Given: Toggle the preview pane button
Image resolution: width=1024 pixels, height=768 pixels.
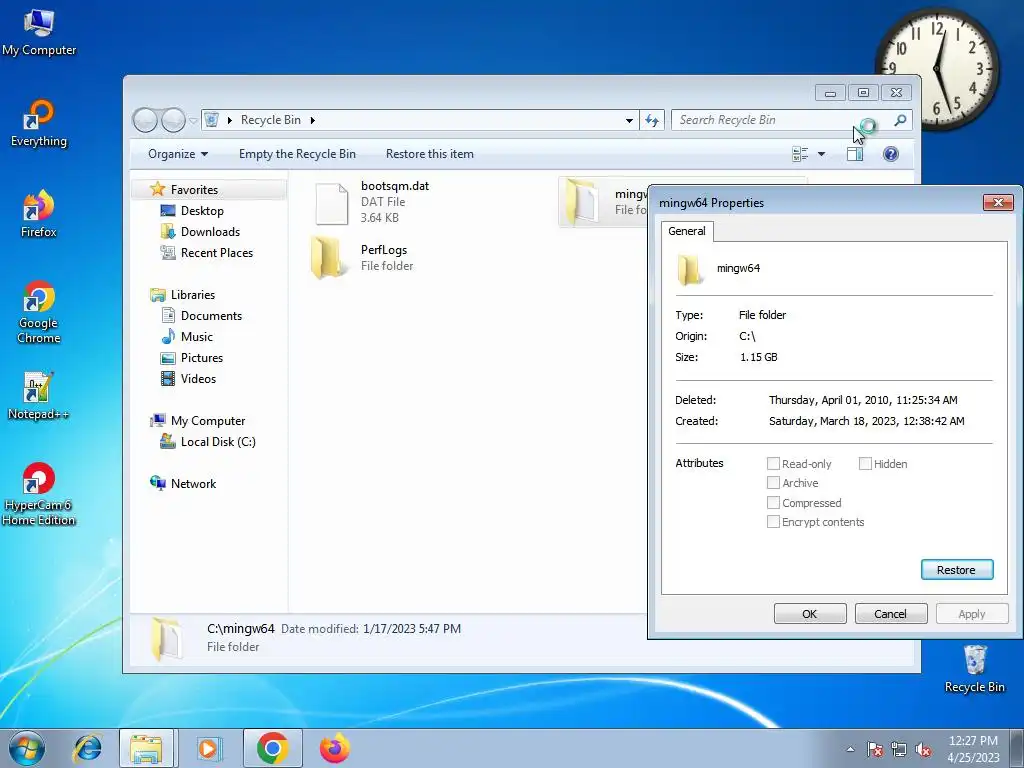Looking at the screenshot, I should pyautogui.click(x=855, y=154).
